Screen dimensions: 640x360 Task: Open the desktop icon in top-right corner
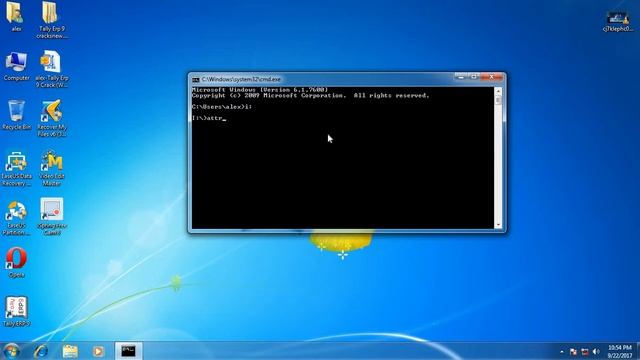tap(618, 21)
